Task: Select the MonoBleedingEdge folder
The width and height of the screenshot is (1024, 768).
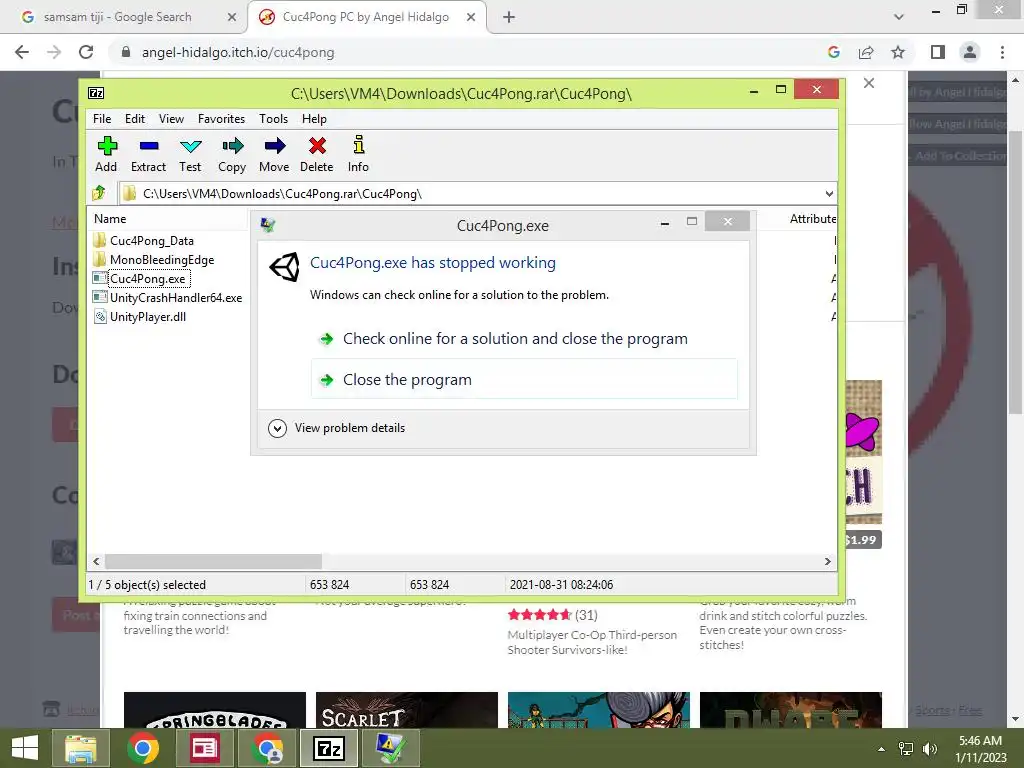Action: 162,260
